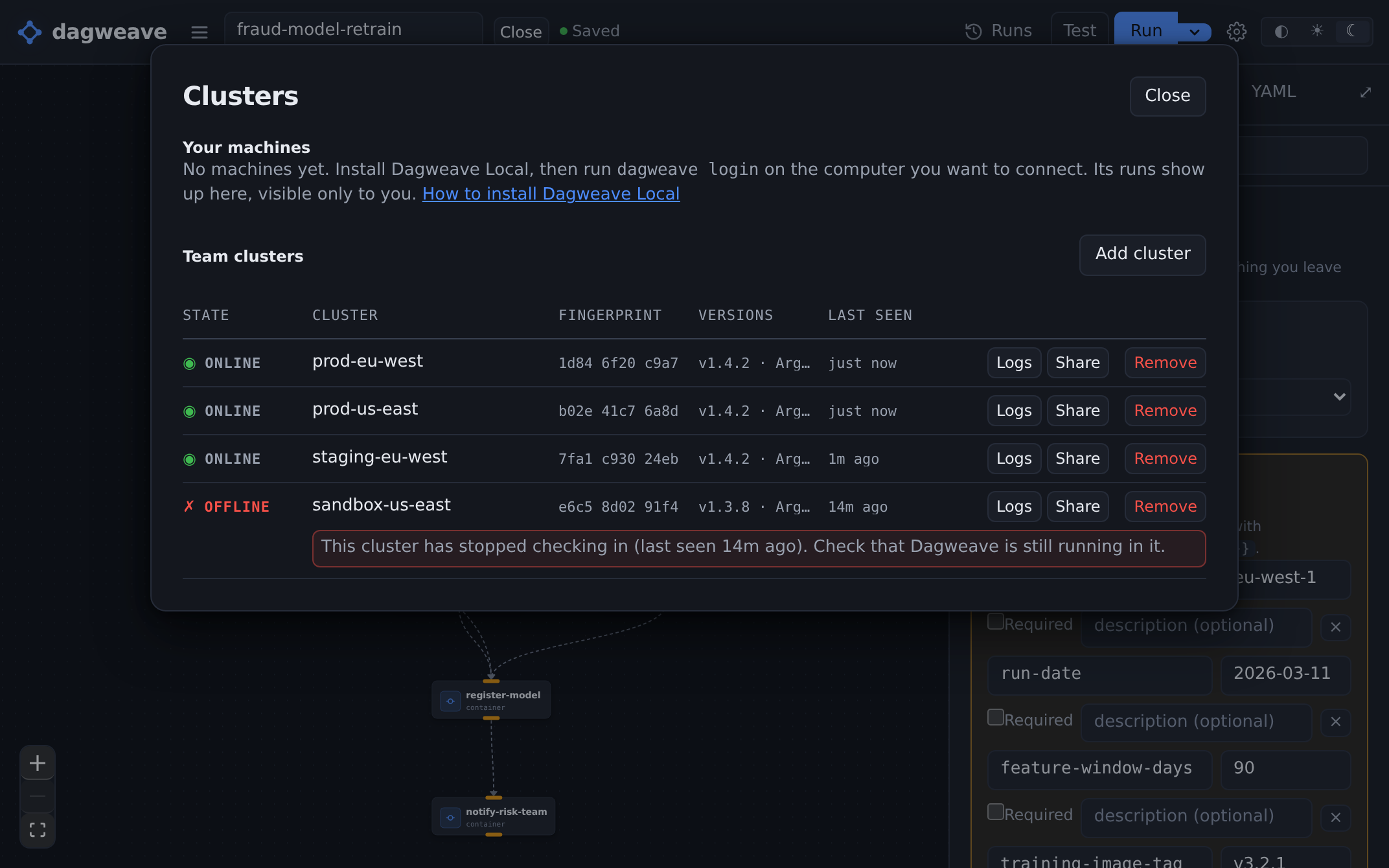The height and width of the screenshot is (868, 1389).
Task: Fit the pipeline graph to screen
Action: [x=38, y=830]
